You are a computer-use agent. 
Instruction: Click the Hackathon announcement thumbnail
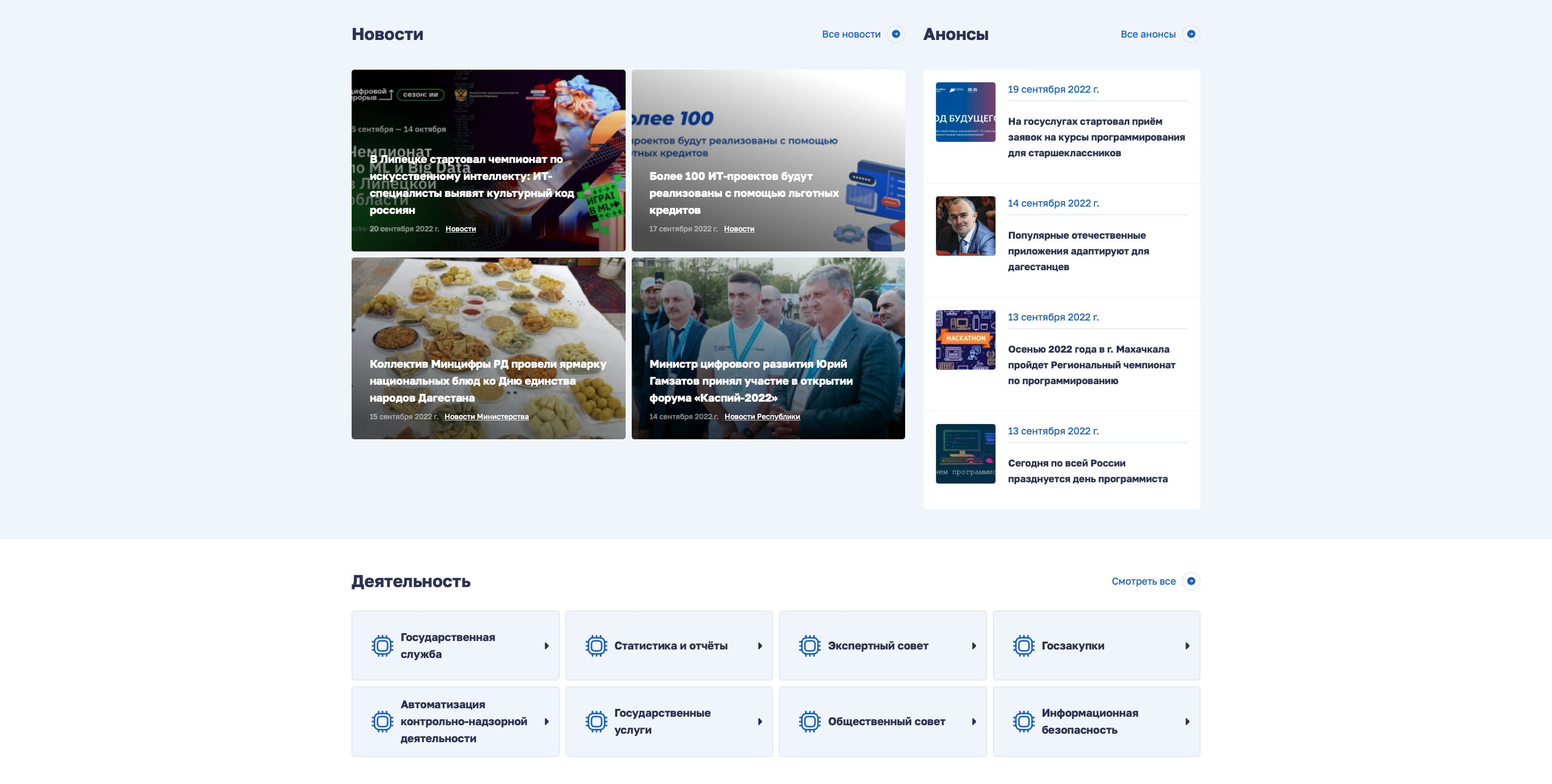click(x=965, y=340)
